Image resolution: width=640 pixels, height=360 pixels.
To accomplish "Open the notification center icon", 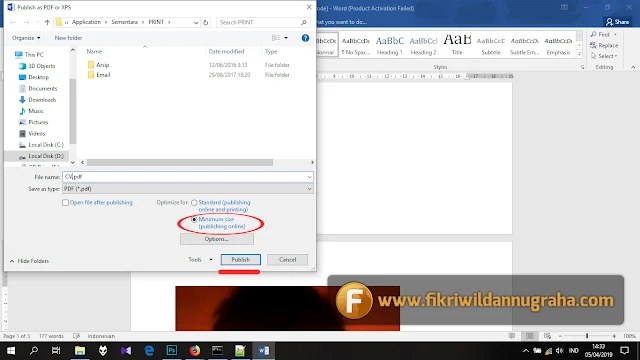I will click(624, 351).
